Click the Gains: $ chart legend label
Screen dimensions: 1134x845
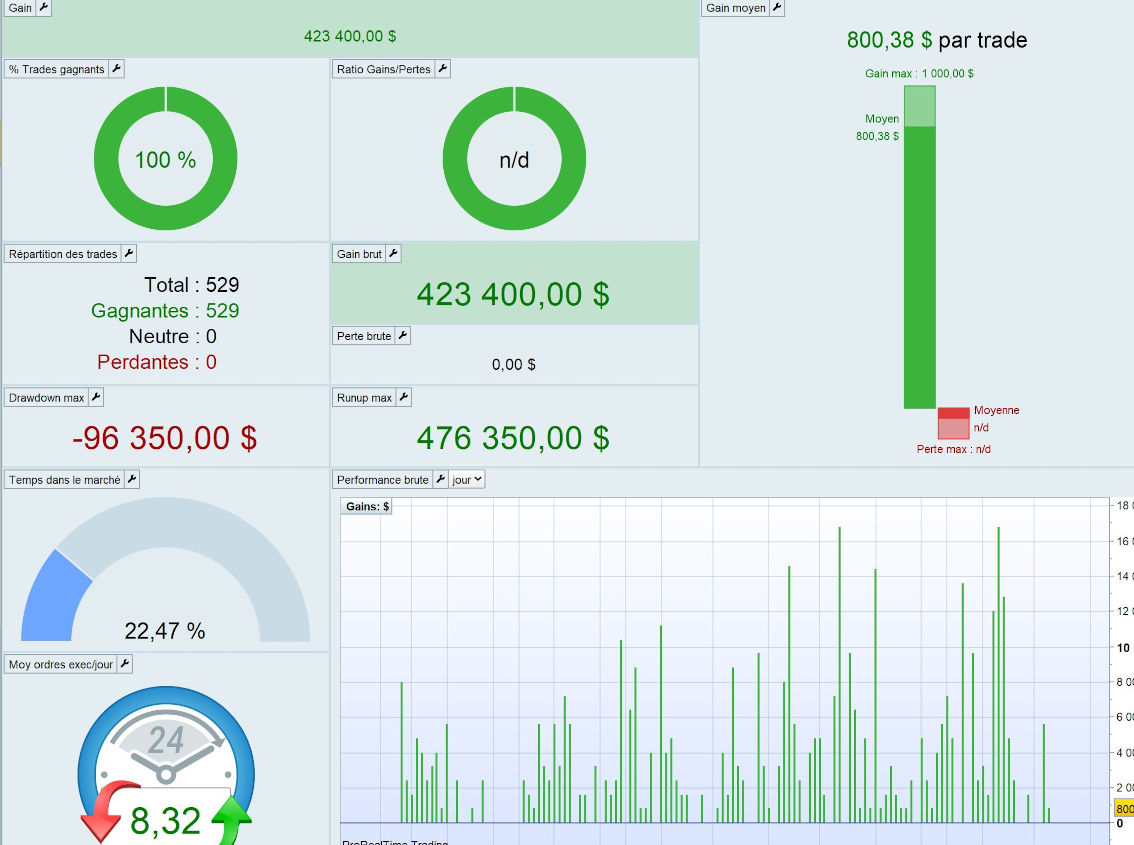click(367, 506)
